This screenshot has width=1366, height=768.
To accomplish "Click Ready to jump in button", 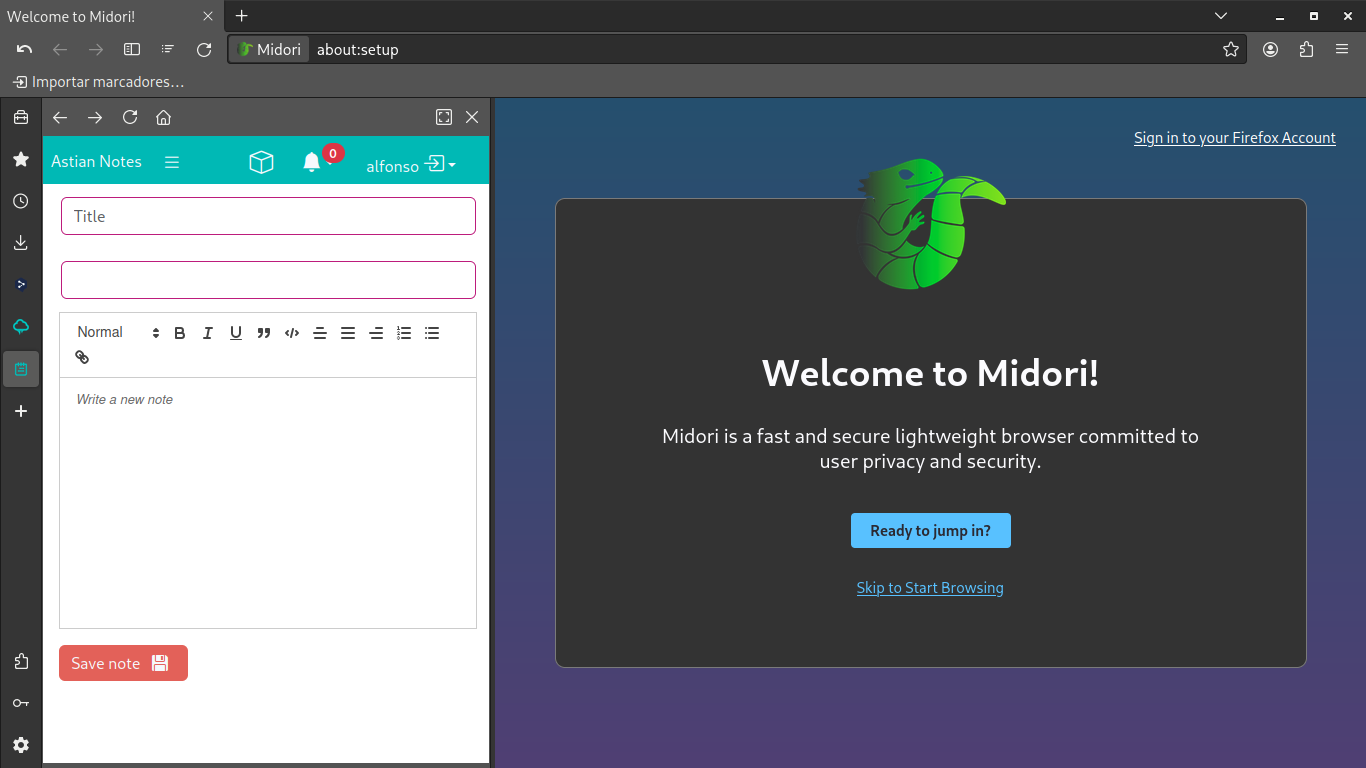I will (931, 531).
